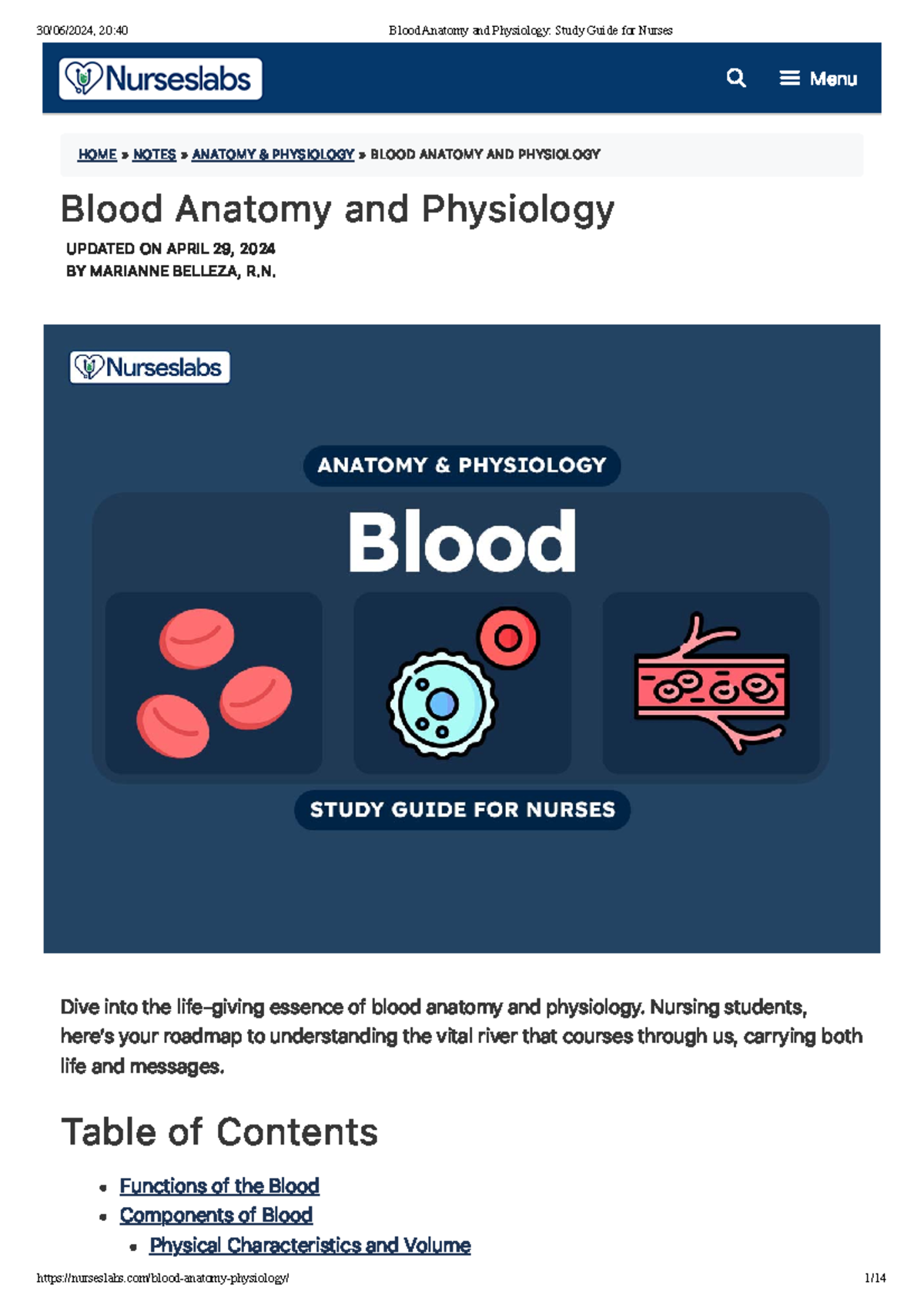This screenshot has width=924, height=1308.
Task: Click the Blood Anatomy and Physiology page title
Action: 339,210
